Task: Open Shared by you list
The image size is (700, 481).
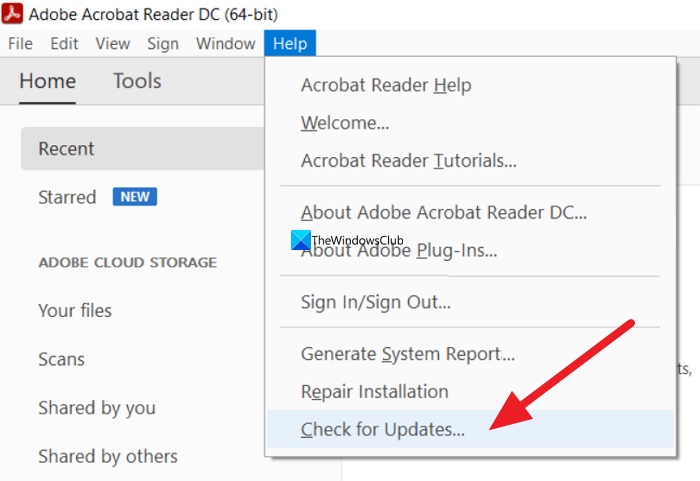Action: (x=97, y=408)
